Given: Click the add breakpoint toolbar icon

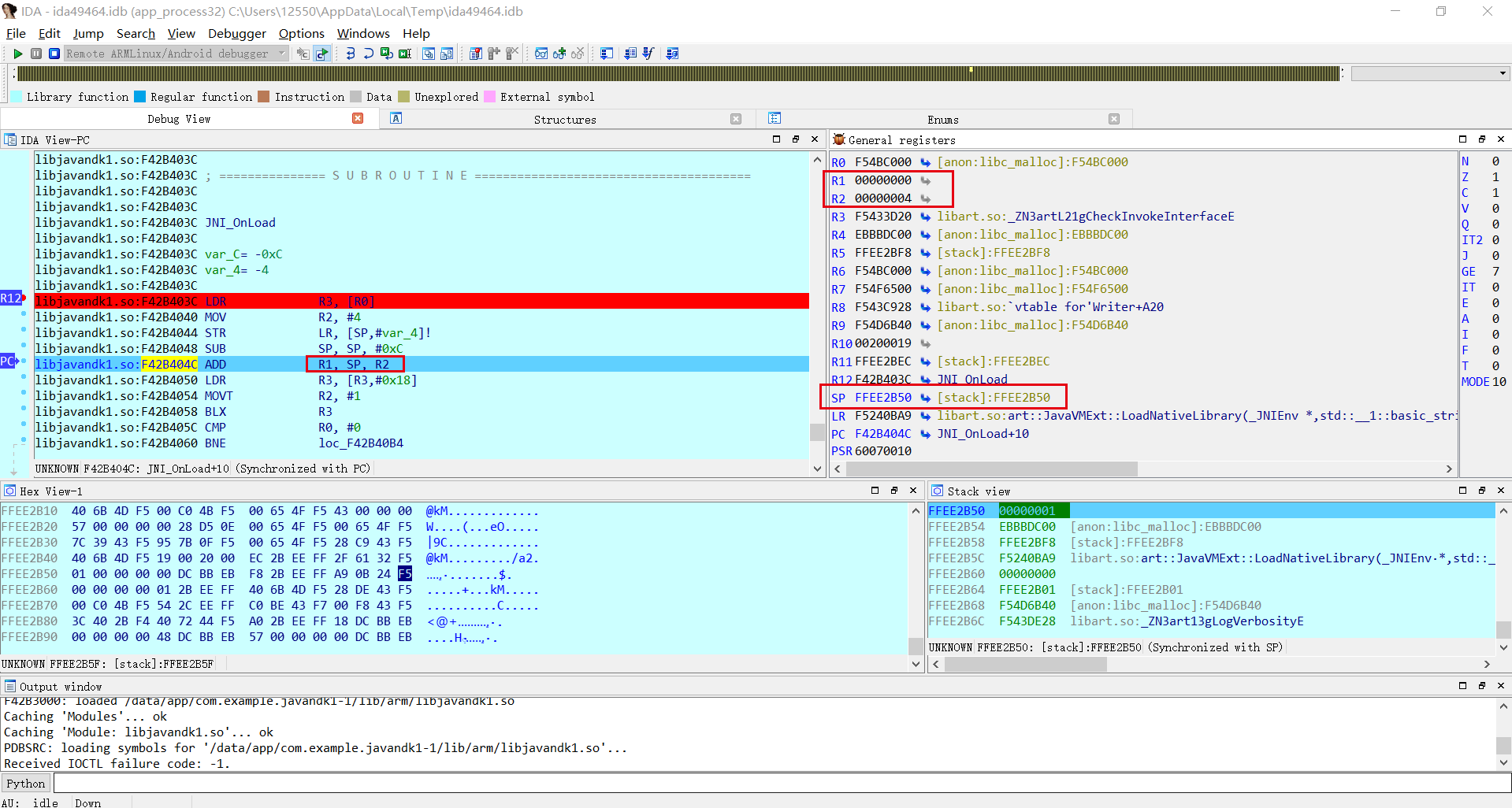Looking at the screenshot, I should tap(494, 54).
